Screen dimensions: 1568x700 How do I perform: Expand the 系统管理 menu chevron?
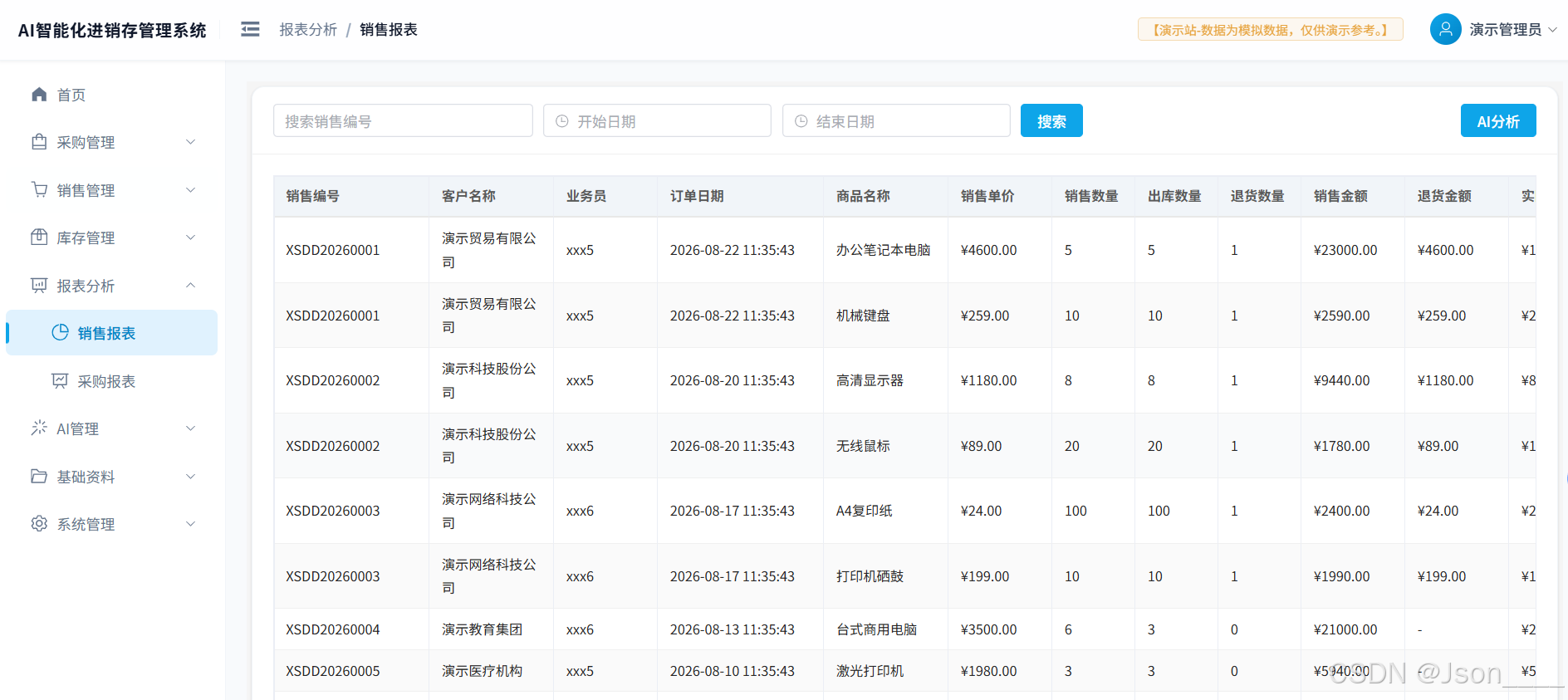click(x=190, y=524)
